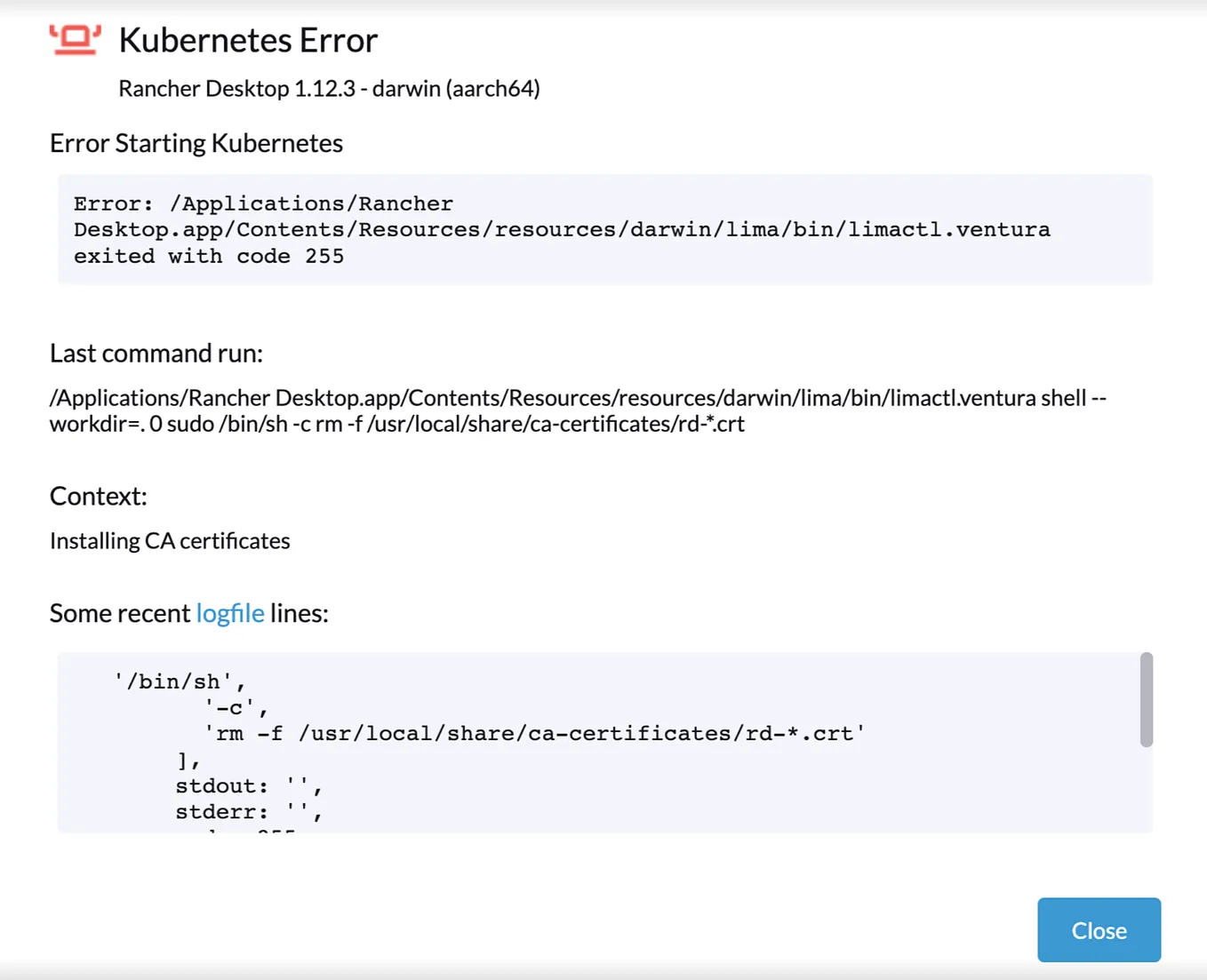1207x980 pixels.
Task: Click the Rancher Desktop laptop icon
Action: pyautogui.click(x=75, y=39)
